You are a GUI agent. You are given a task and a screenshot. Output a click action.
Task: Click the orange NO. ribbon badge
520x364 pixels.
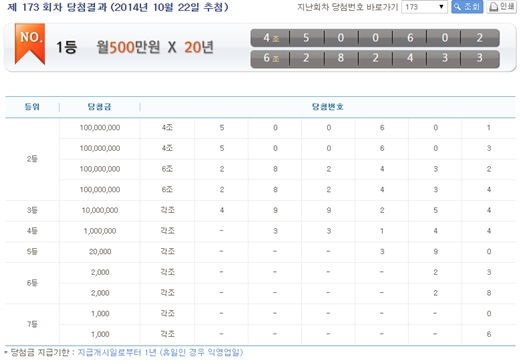point(30,44)
